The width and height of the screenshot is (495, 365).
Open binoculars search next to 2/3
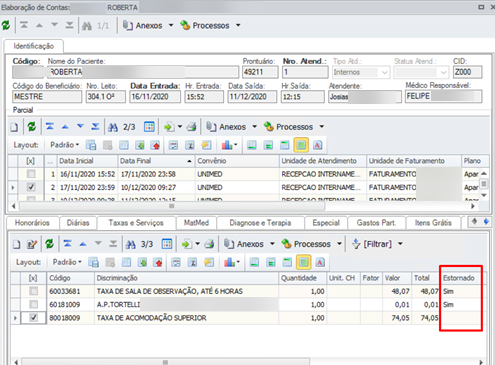click(113, 127)
